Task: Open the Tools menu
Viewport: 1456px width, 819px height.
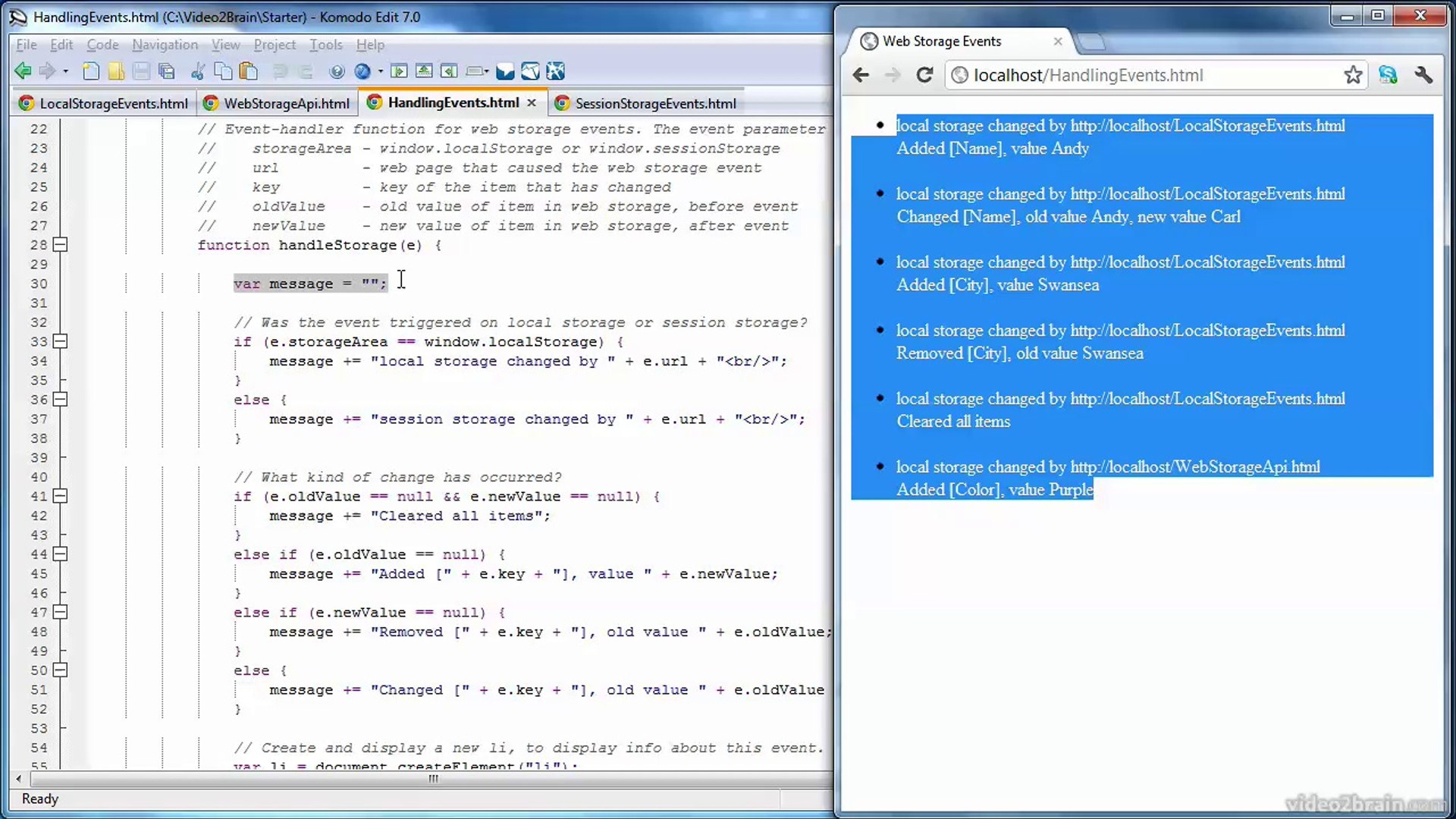Action: 326,45
